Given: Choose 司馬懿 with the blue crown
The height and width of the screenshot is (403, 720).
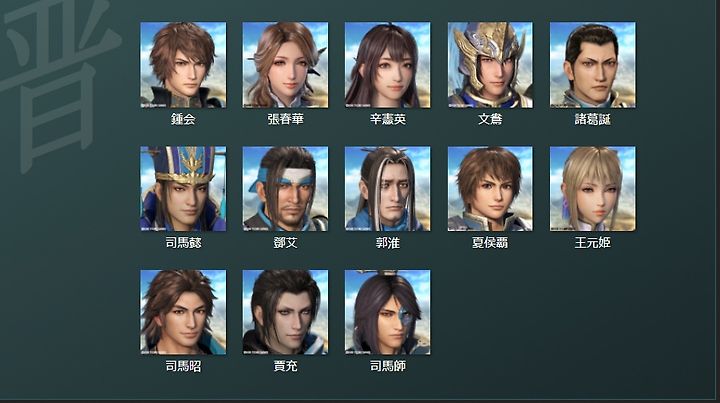Looking at the screenshot, I should tap(183, 189).
